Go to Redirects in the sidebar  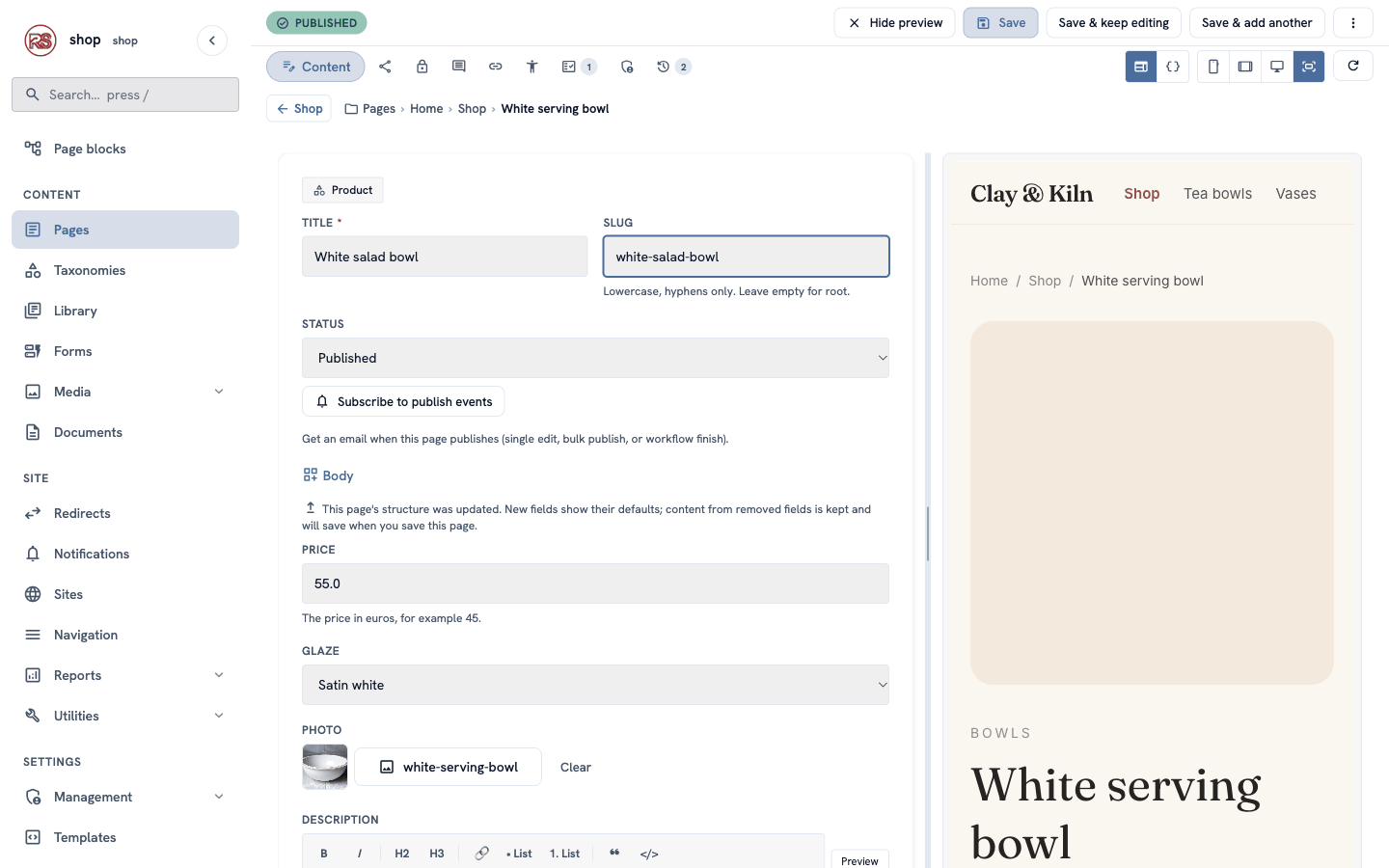coord(125,513)
